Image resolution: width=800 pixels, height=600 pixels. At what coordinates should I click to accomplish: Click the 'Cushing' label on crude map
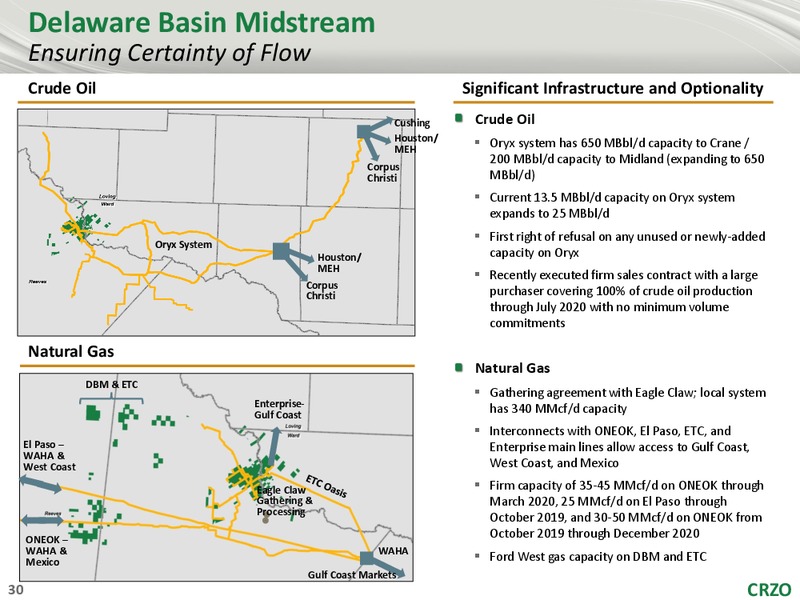pyautogui.click(x=412, y=123)
